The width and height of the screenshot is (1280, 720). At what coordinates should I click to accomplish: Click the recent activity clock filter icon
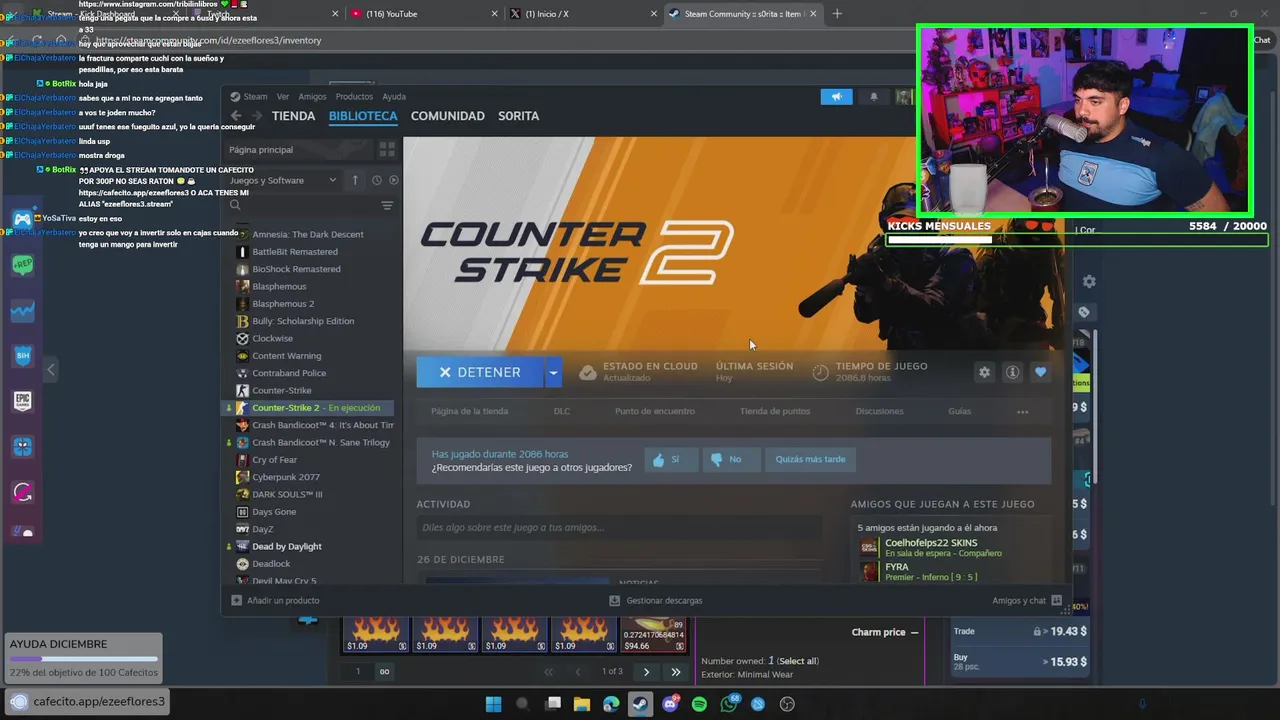(376, 180)
